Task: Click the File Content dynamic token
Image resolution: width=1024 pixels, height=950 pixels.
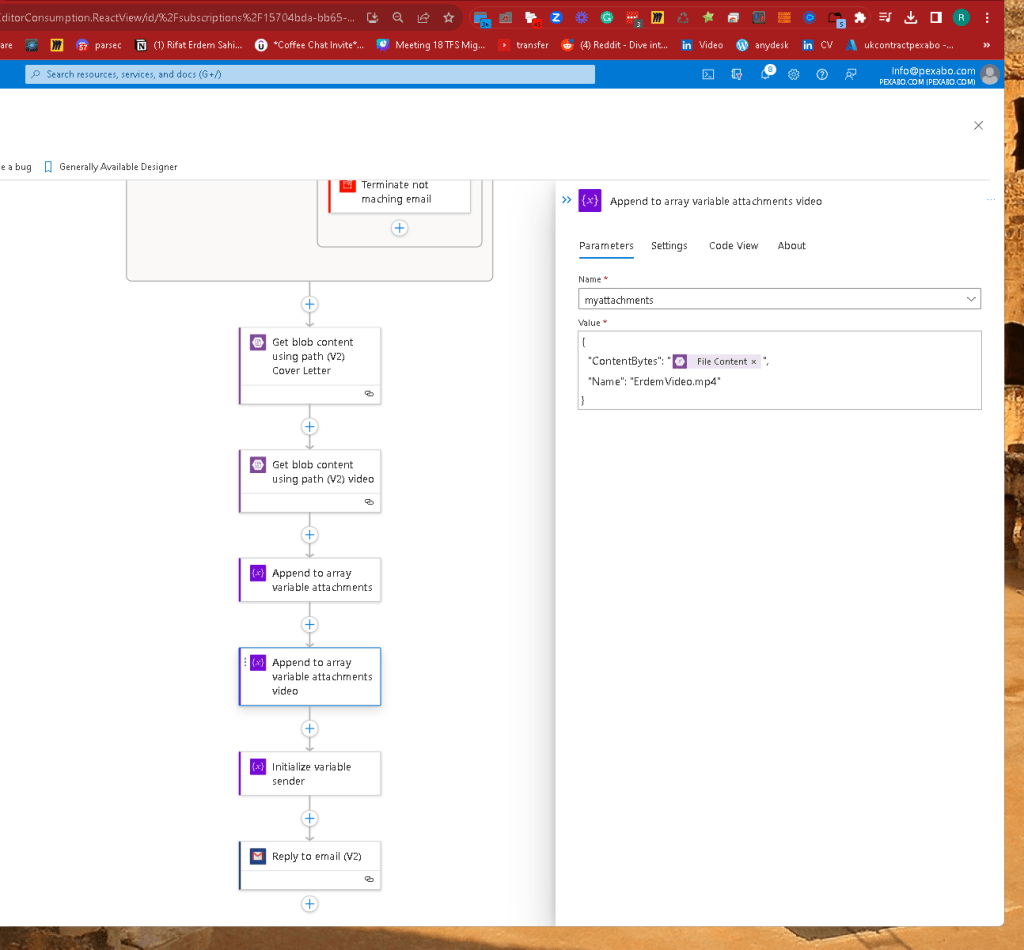Action: coord(716,362)
